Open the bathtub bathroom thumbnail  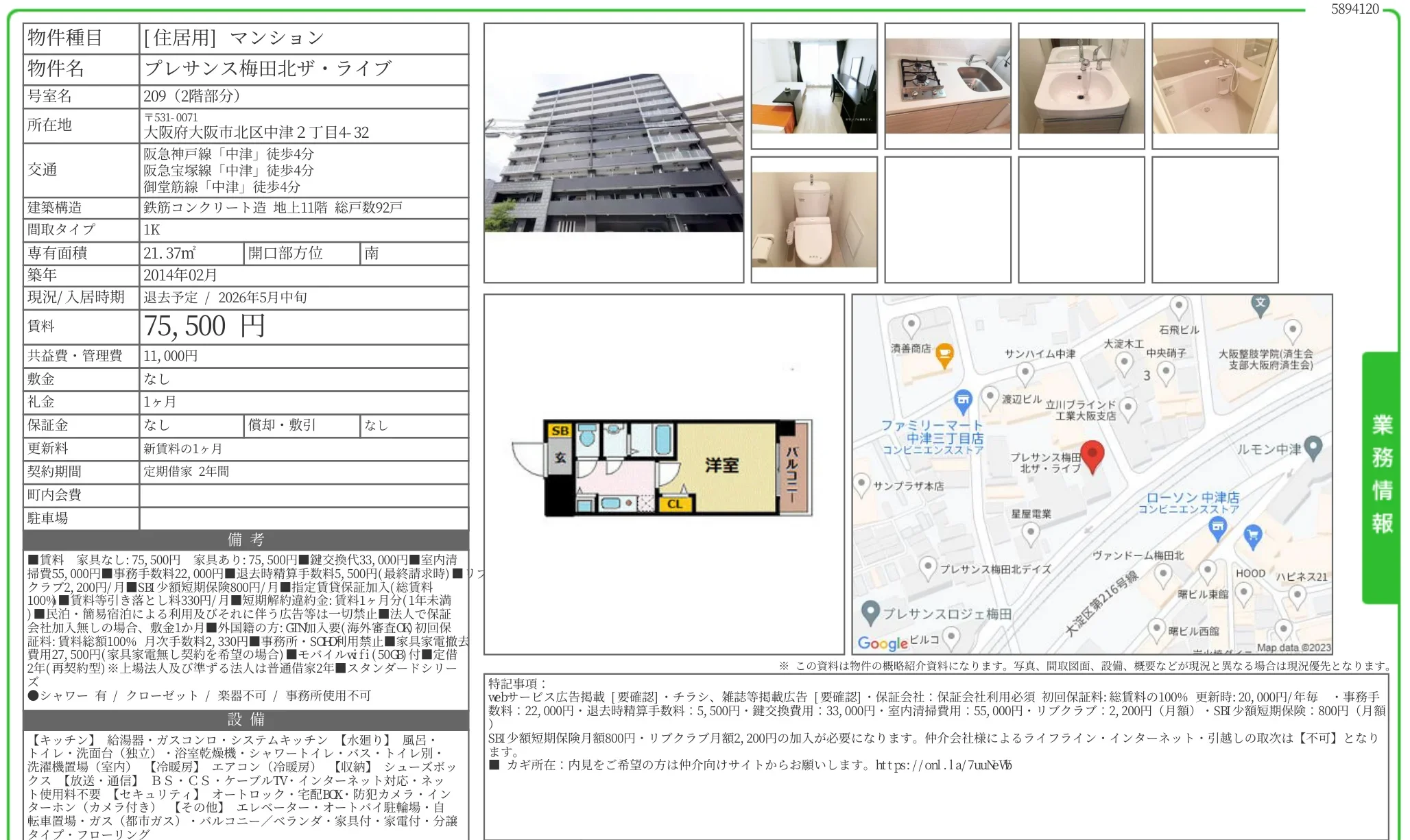(1215, 86)
